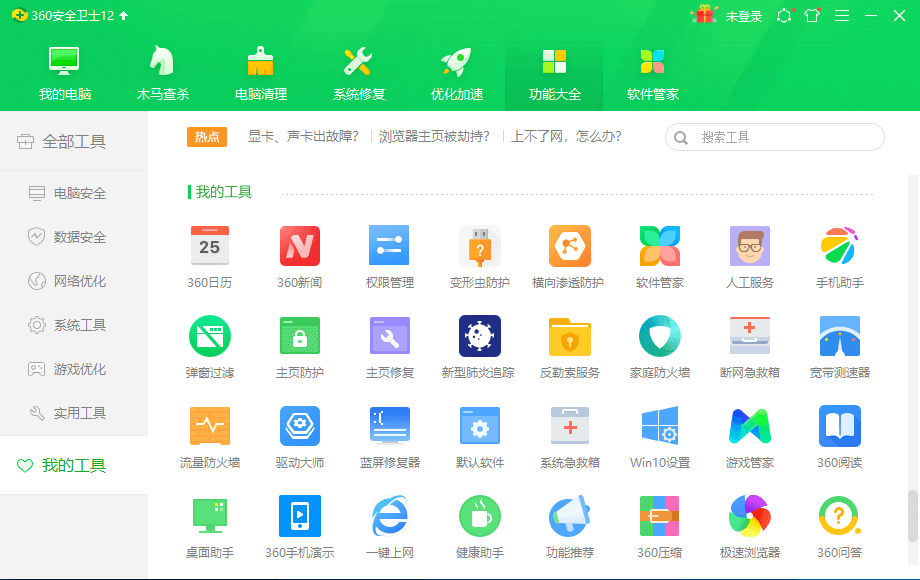Launch the 360新闻 news tool

[300, 257]
